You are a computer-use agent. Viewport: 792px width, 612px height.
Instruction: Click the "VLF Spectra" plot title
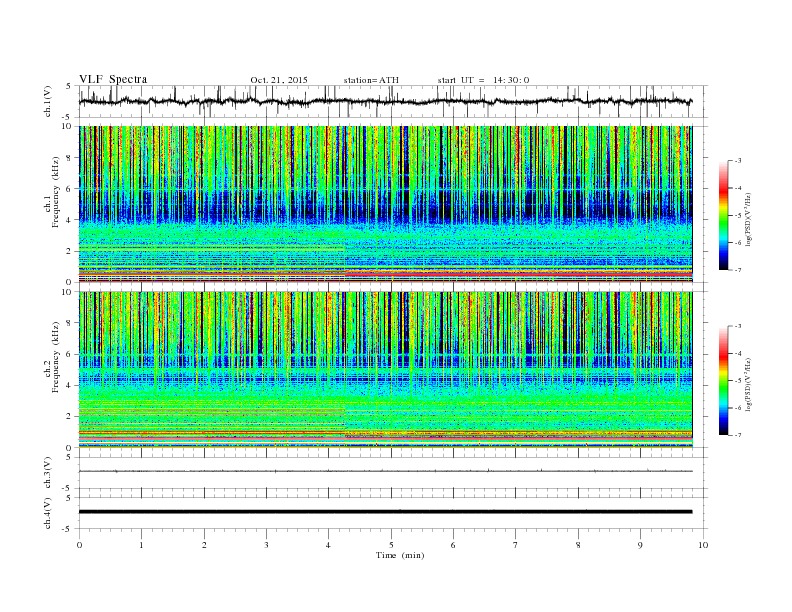pos(113,79)
